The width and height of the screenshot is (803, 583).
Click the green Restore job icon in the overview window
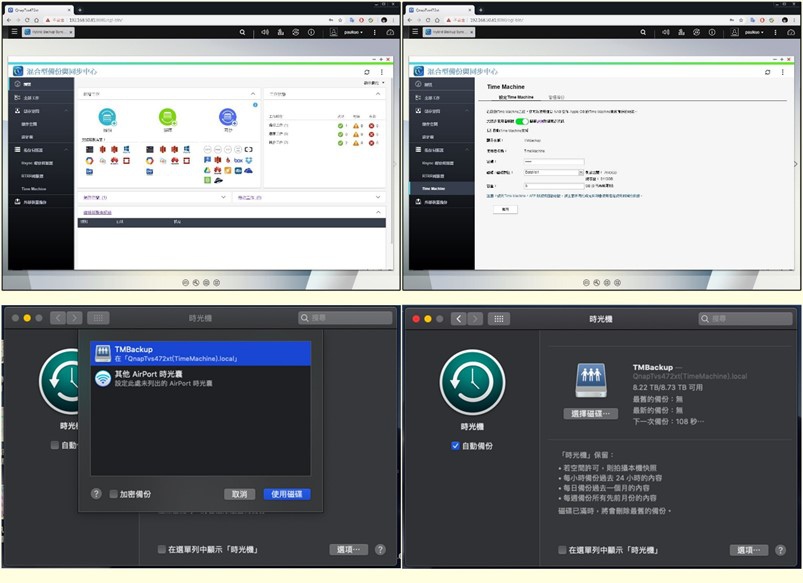pyautogui.click(x=167, y=117)
